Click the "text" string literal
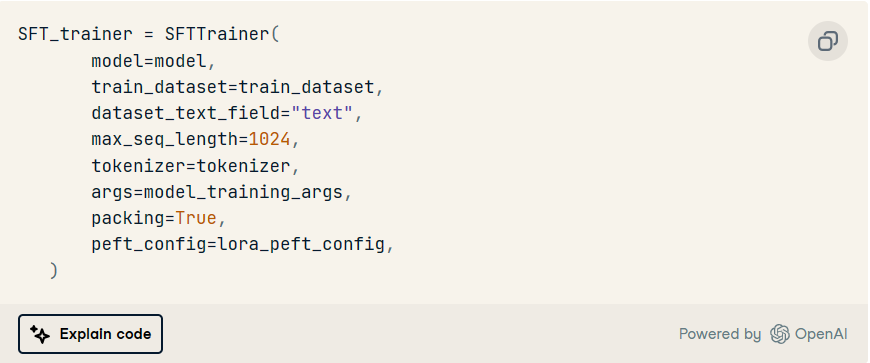The image size is (870, 363). [x=322, y=114]
